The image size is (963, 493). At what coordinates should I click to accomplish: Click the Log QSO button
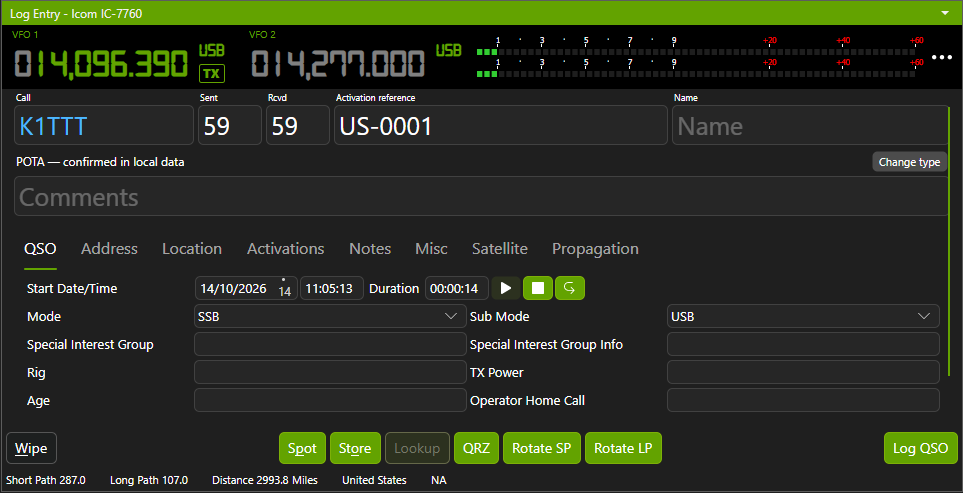921,448
